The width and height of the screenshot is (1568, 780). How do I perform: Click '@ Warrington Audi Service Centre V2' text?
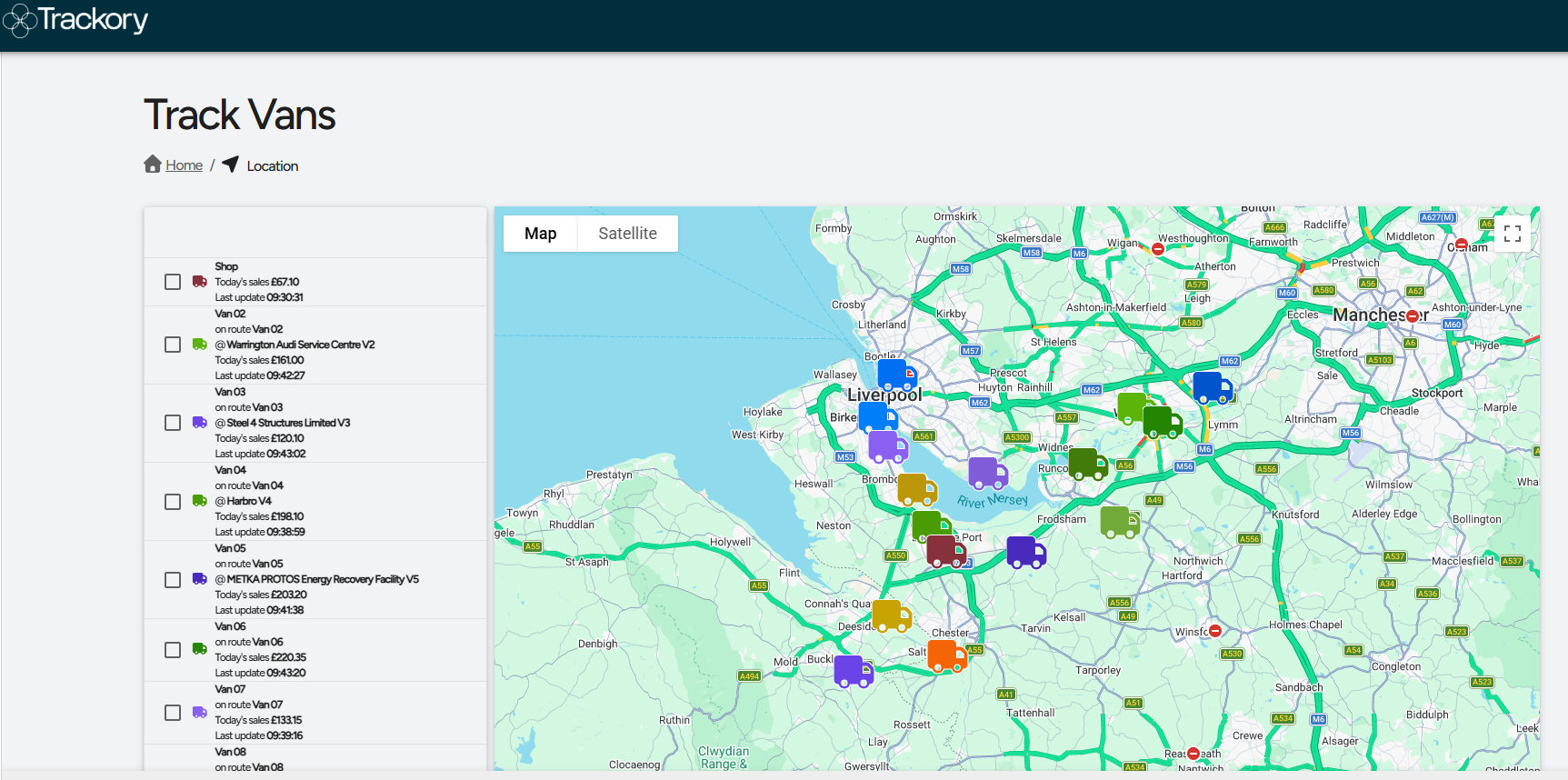(295, 345)
